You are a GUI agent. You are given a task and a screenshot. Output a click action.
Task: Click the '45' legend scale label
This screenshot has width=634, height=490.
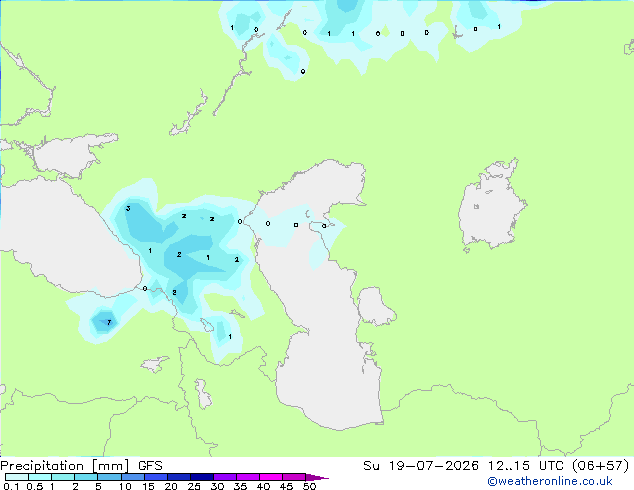pyautogui.click(x=286, y=486)
